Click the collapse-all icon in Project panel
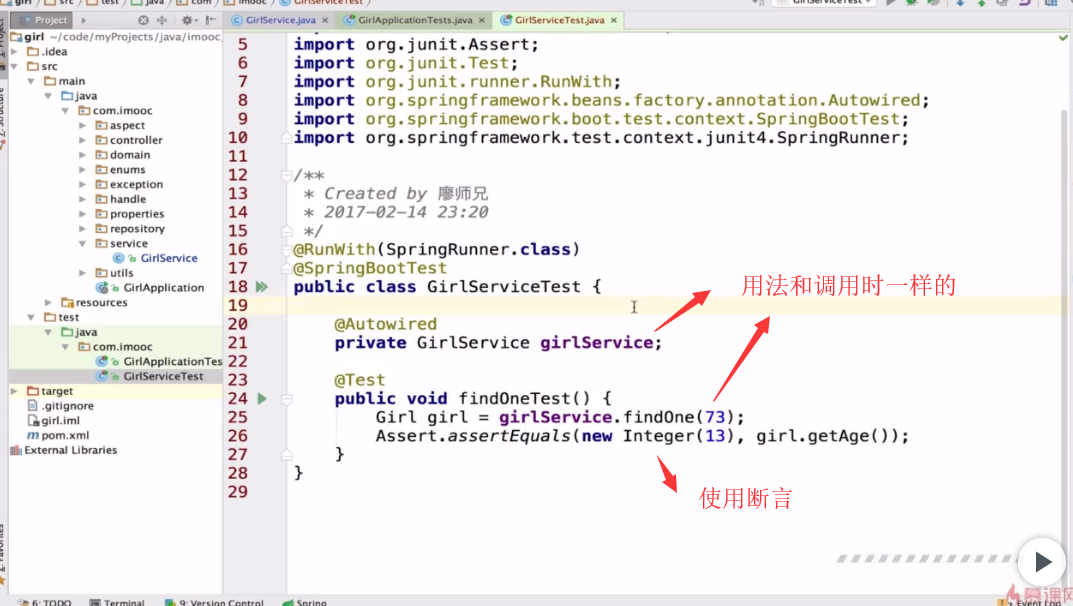Viewport: 1073px width, 606px height. click(162, 21)
